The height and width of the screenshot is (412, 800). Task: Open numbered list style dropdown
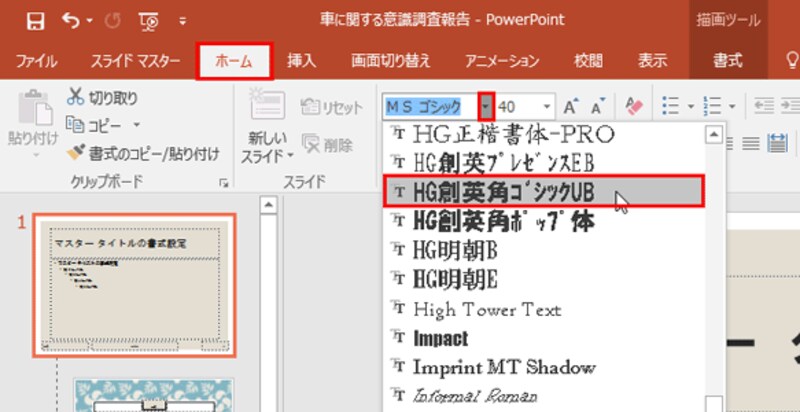732,107
